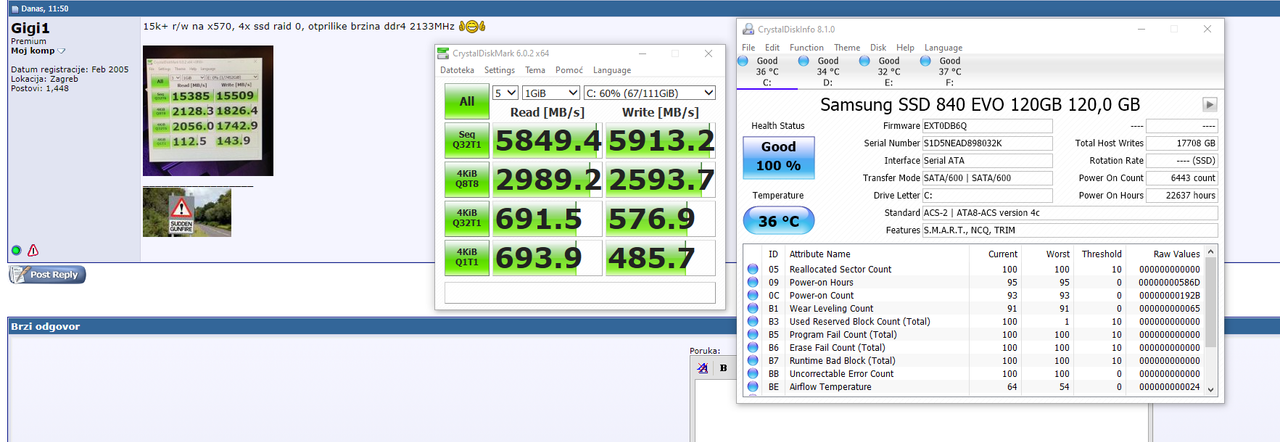
Task: Click the Transfer Mode SATA/600 field
Action: (x=988, y=178)
